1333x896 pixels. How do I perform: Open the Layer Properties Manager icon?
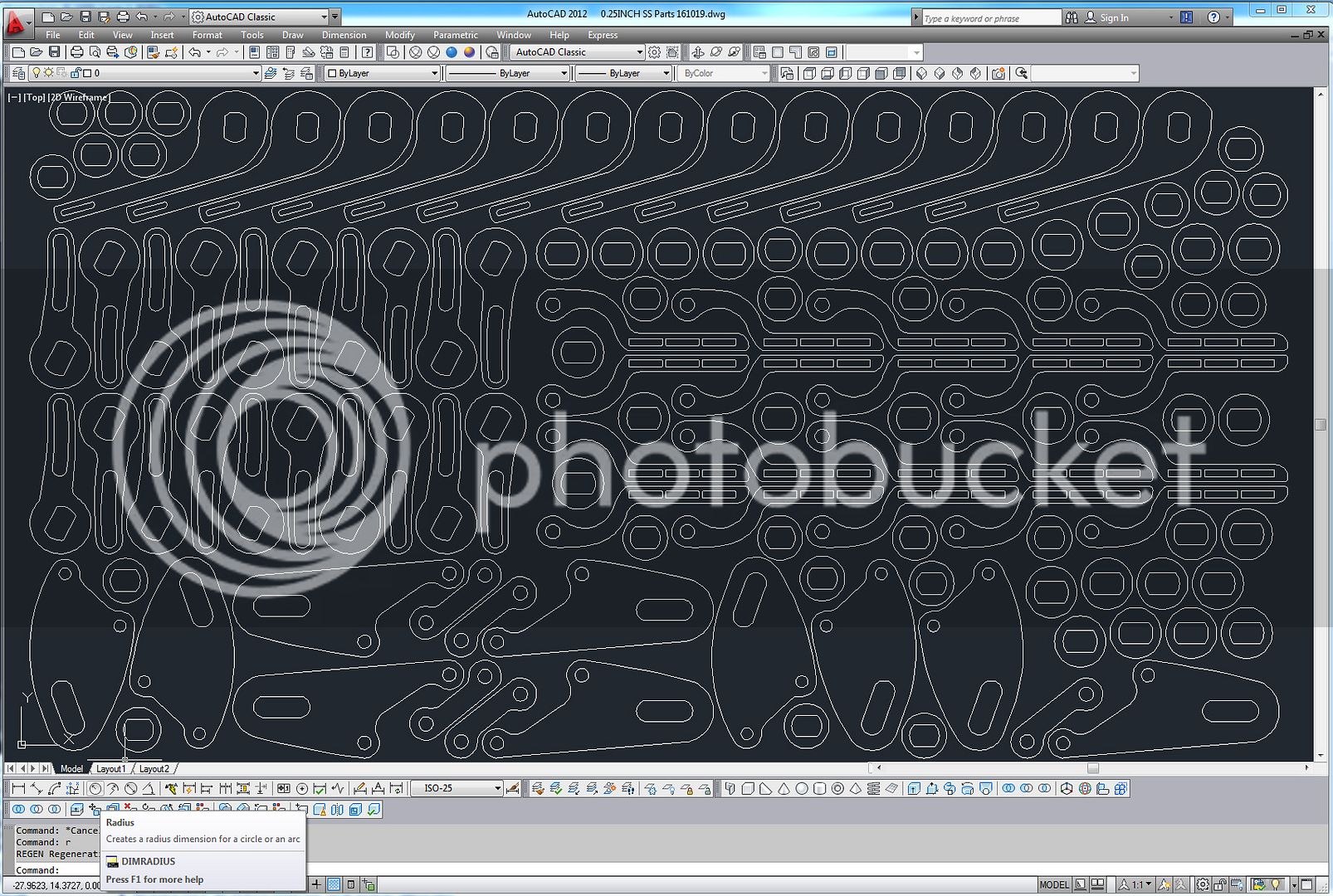18,73
